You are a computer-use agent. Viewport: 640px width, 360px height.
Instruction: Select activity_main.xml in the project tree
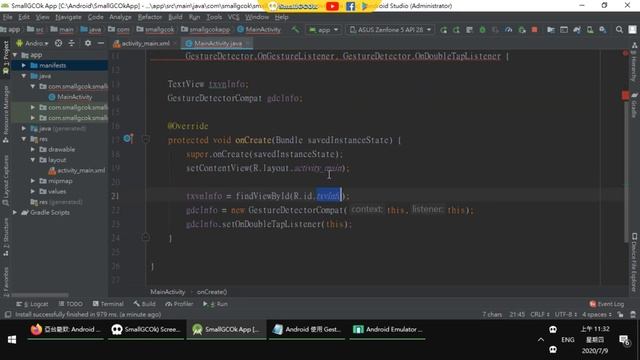[77, 170]
